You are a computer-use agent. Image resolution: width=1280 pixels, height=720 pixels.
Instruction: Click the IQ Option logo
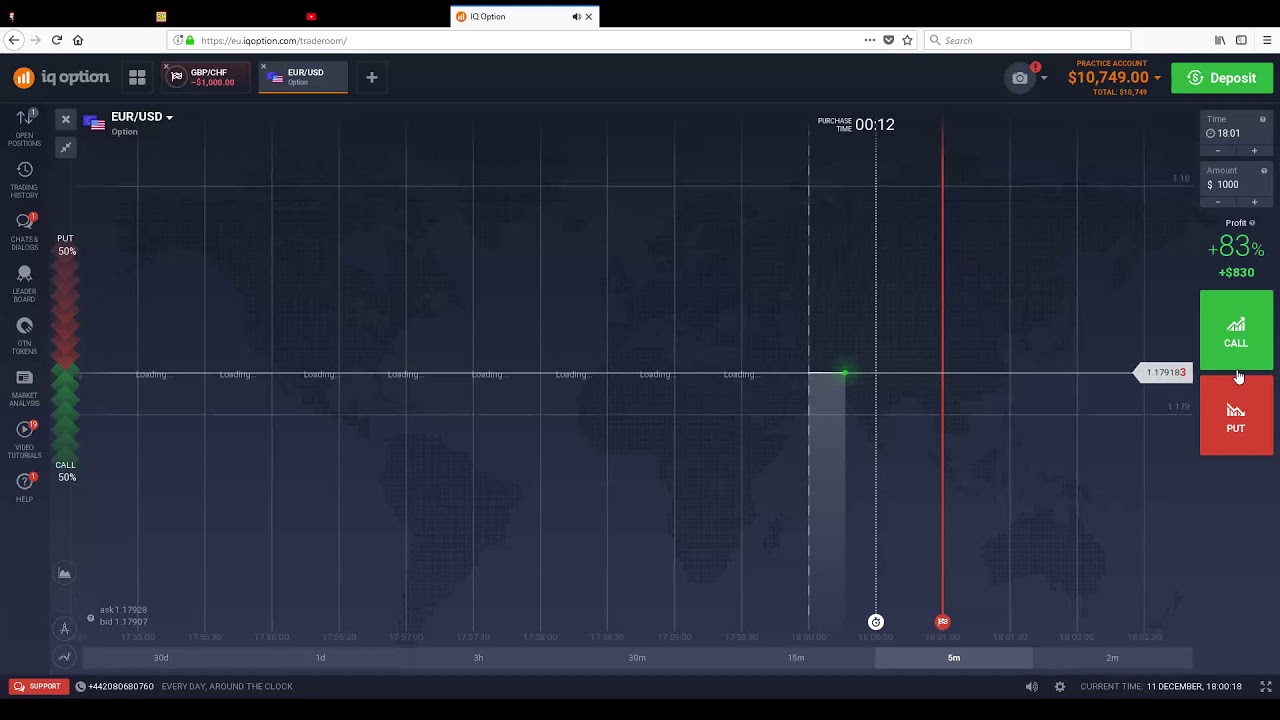[x=61, y=77]
